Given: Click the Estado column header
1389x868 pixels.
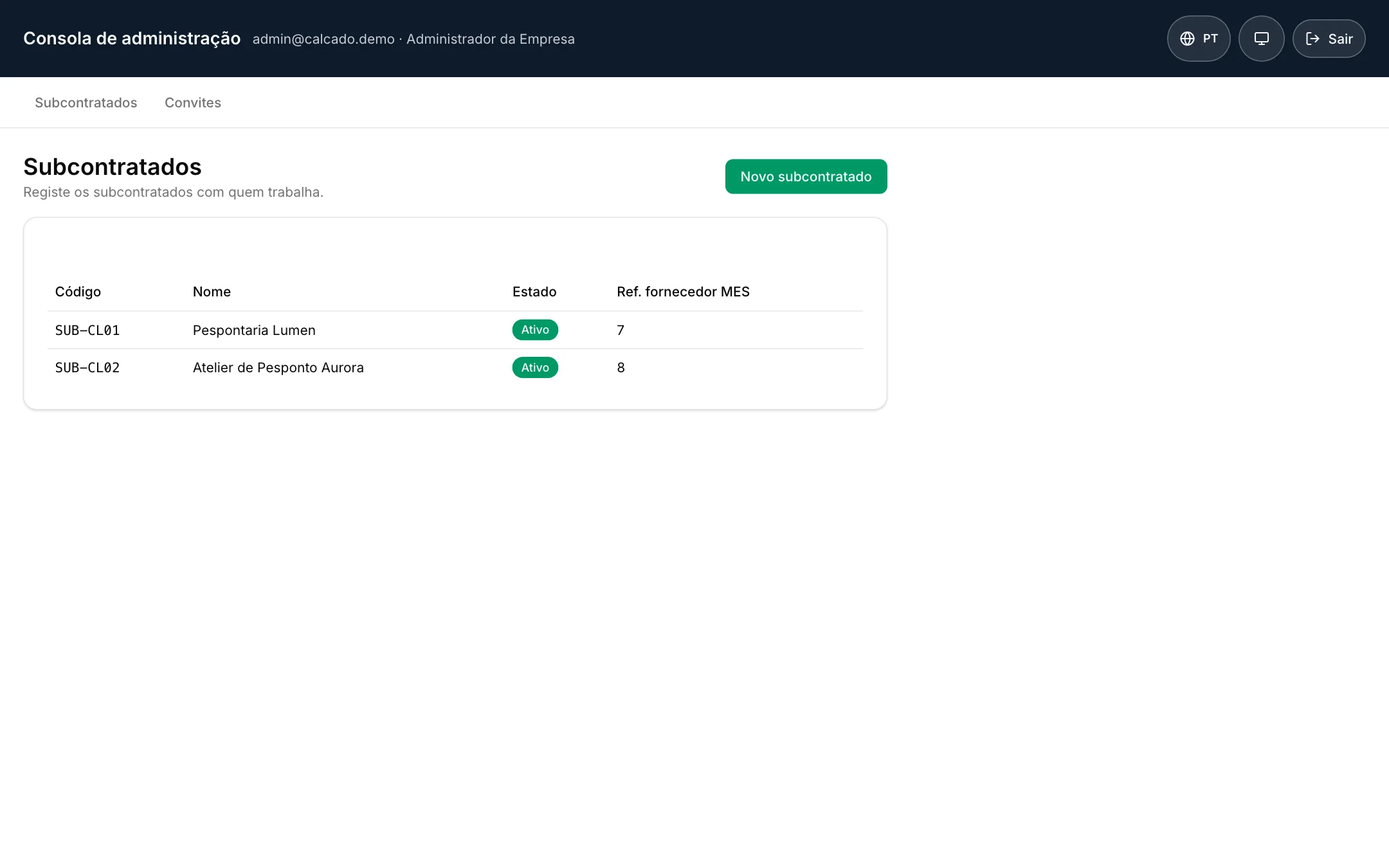Looking at the screenshot, I should (x=534, y=292).
